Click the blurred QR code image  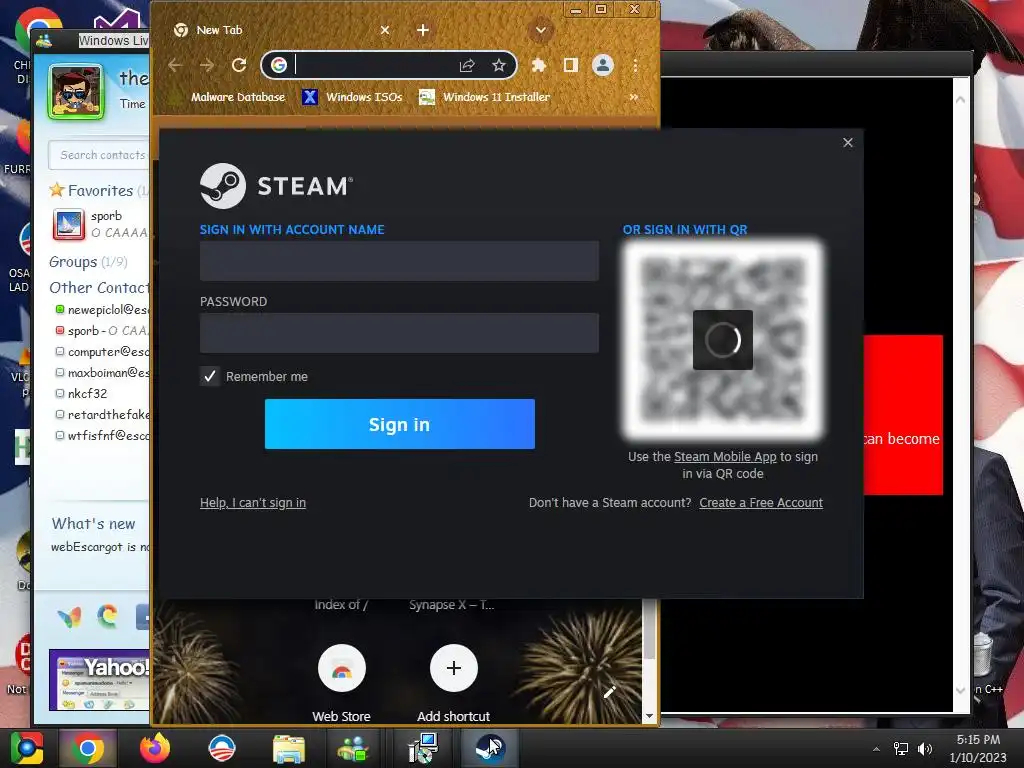tap(723, 340)
